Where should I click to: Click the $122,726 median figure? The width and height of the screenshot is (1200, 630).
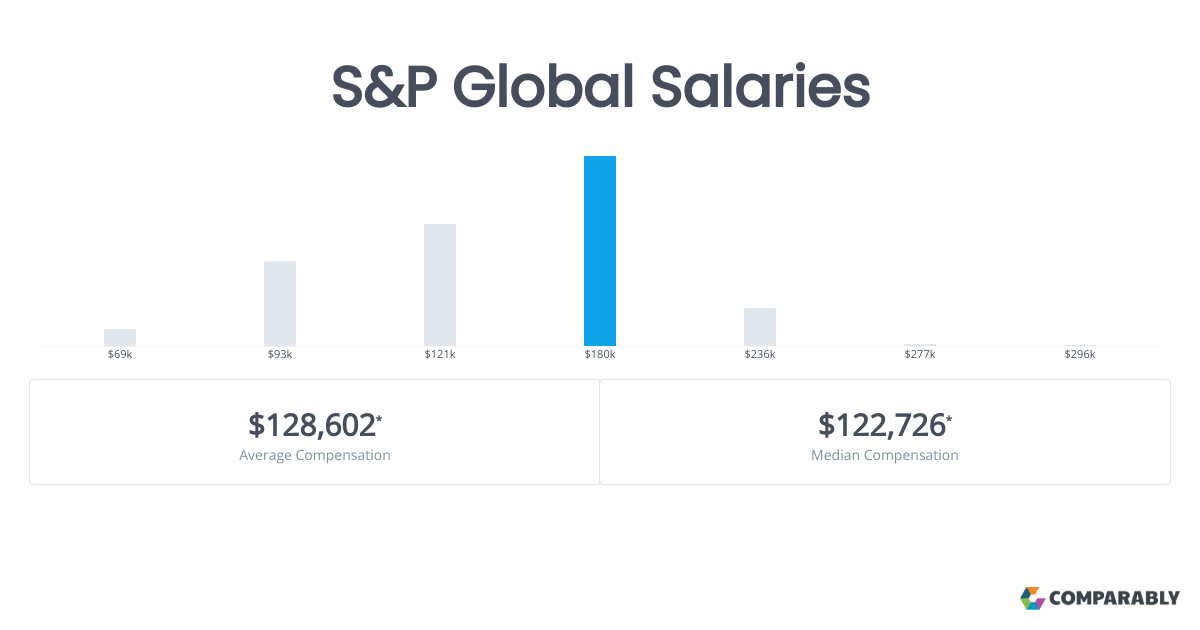point(883,425)
